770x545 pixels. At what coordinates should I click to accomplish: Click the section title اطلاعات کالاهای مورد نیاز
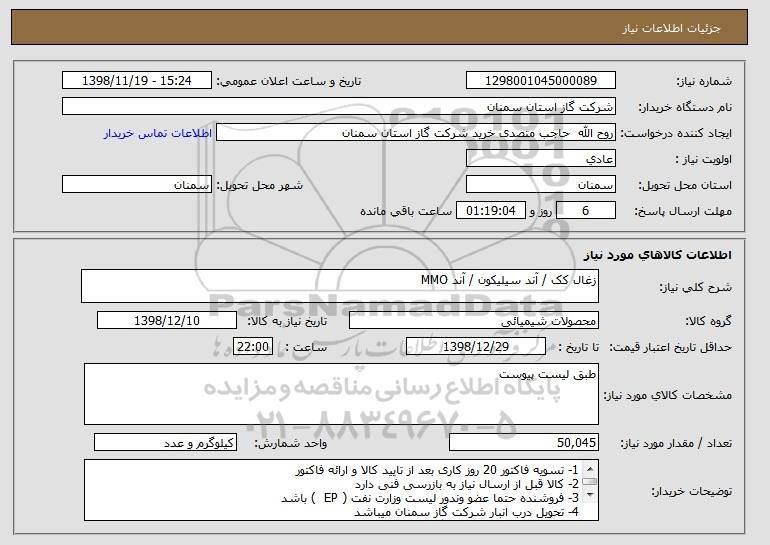tap(658, 254)
